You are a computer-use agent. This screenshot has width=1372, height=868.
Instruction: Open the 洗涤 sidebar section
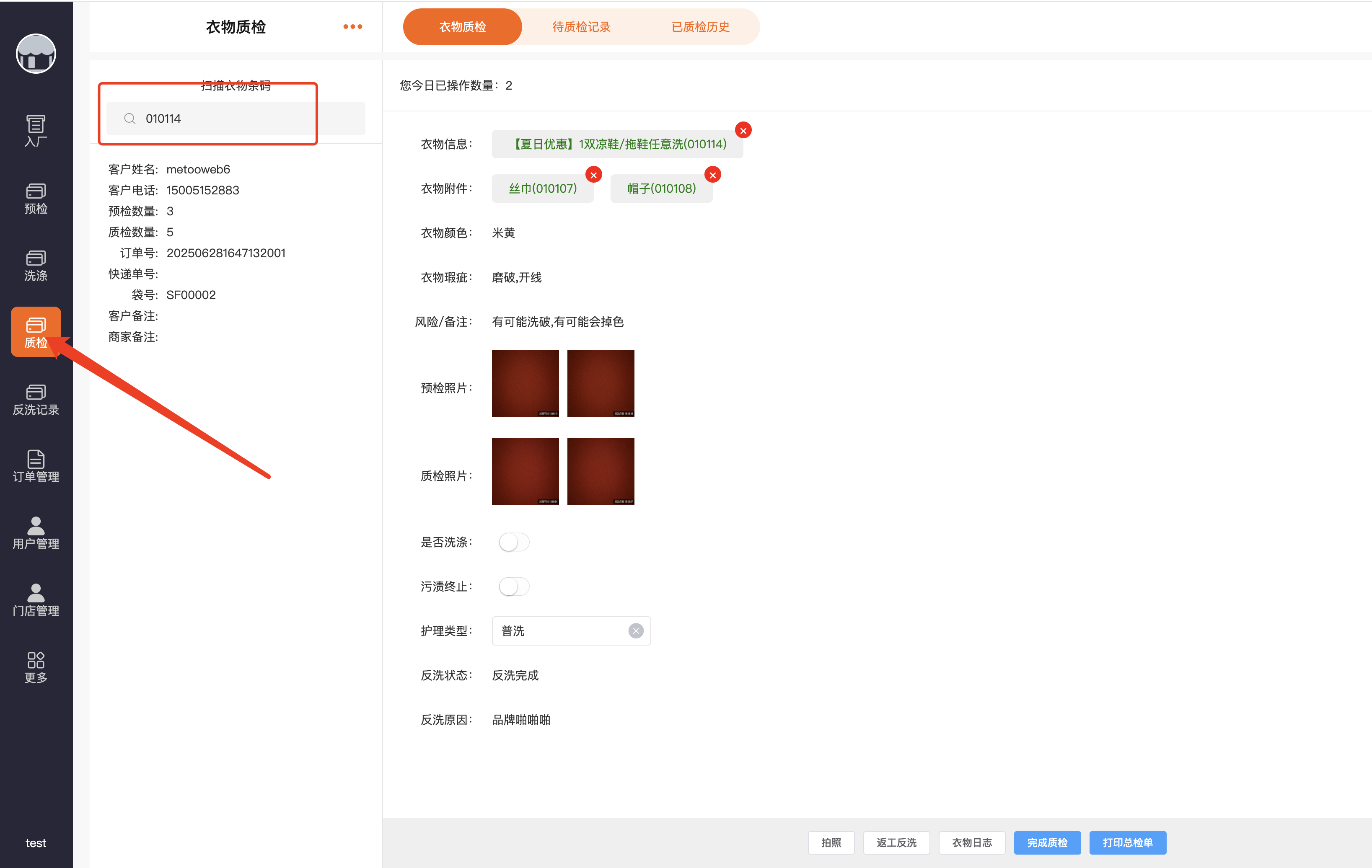click(35, 266)
